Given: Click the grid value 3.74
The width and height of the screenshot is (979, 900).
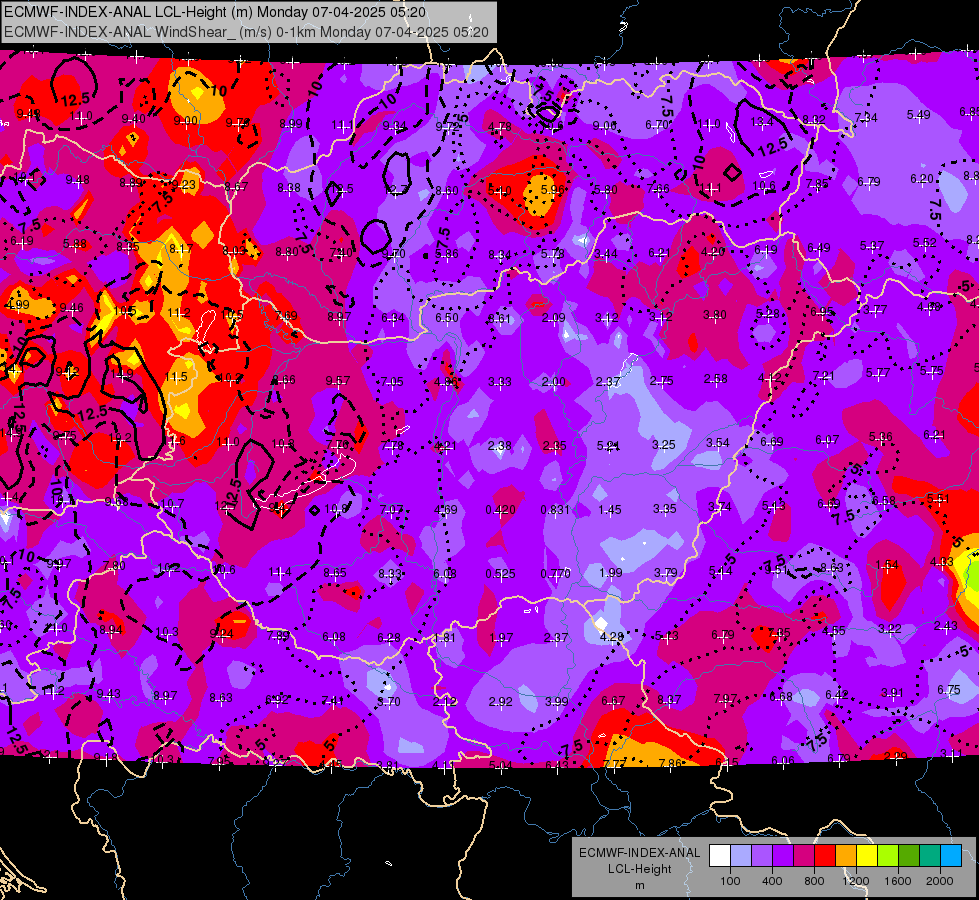Looking at the screenshot, I should [x=719, y=507].
